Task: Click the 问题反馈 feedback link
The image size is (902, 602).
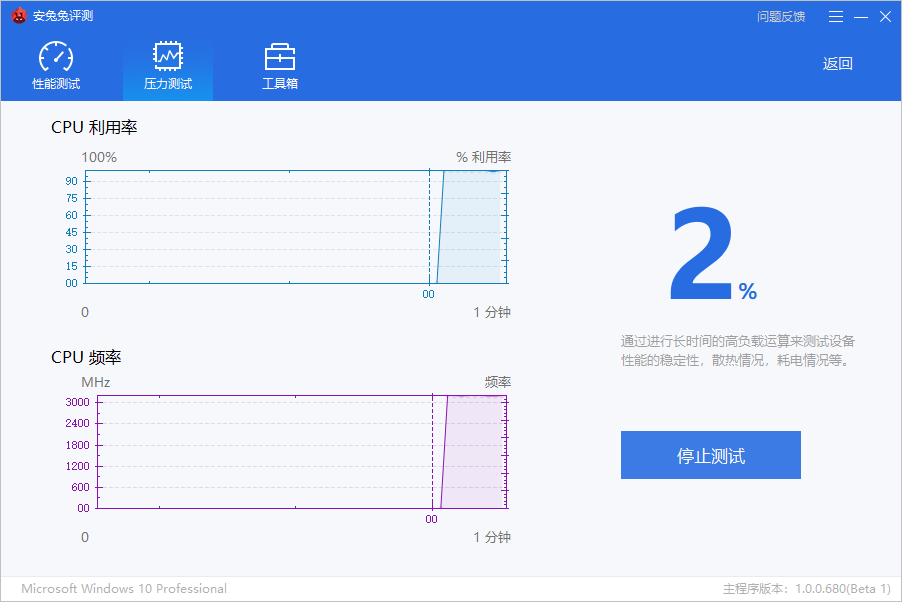Action: 781,17
